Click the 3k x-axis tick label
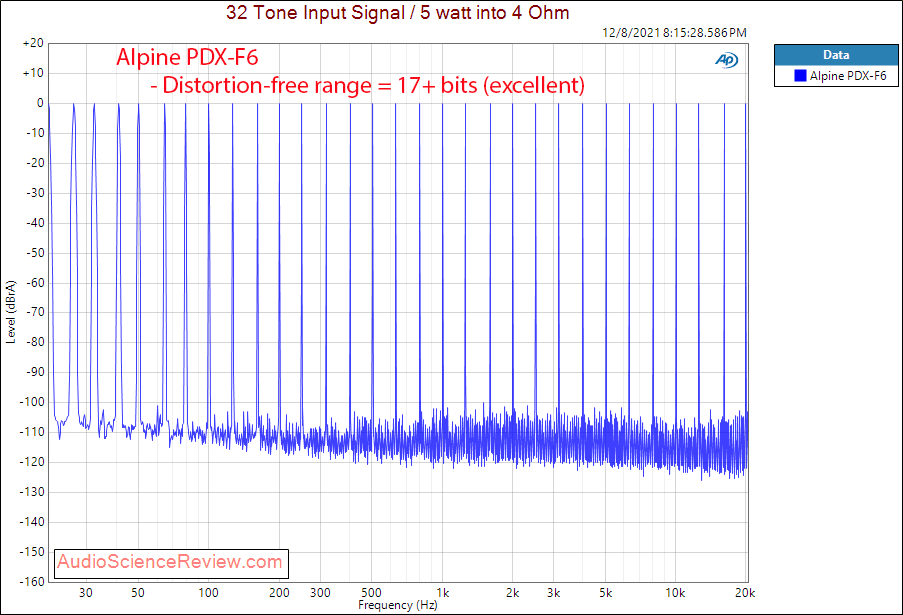Image resolution: width=903 pixels, height=615 pixels. [x=553, y=593]
